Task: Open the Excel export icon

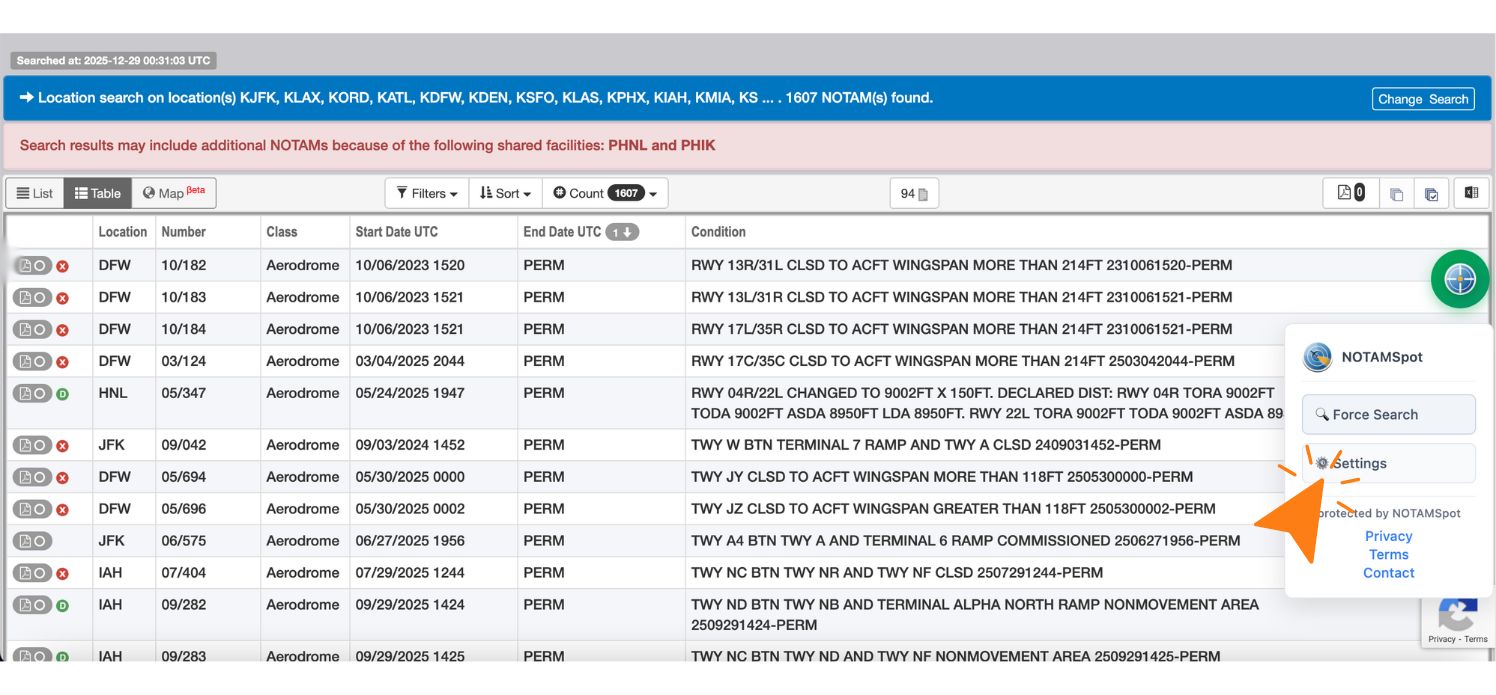Action: coord(1470,193)
